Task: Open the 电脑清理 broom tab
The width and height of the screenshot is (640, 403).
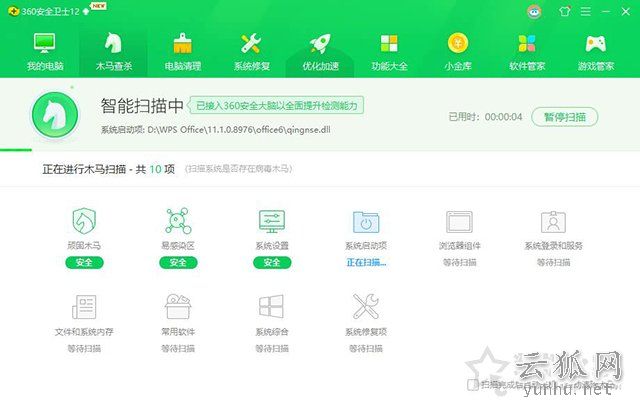Action: pos(182,53)
